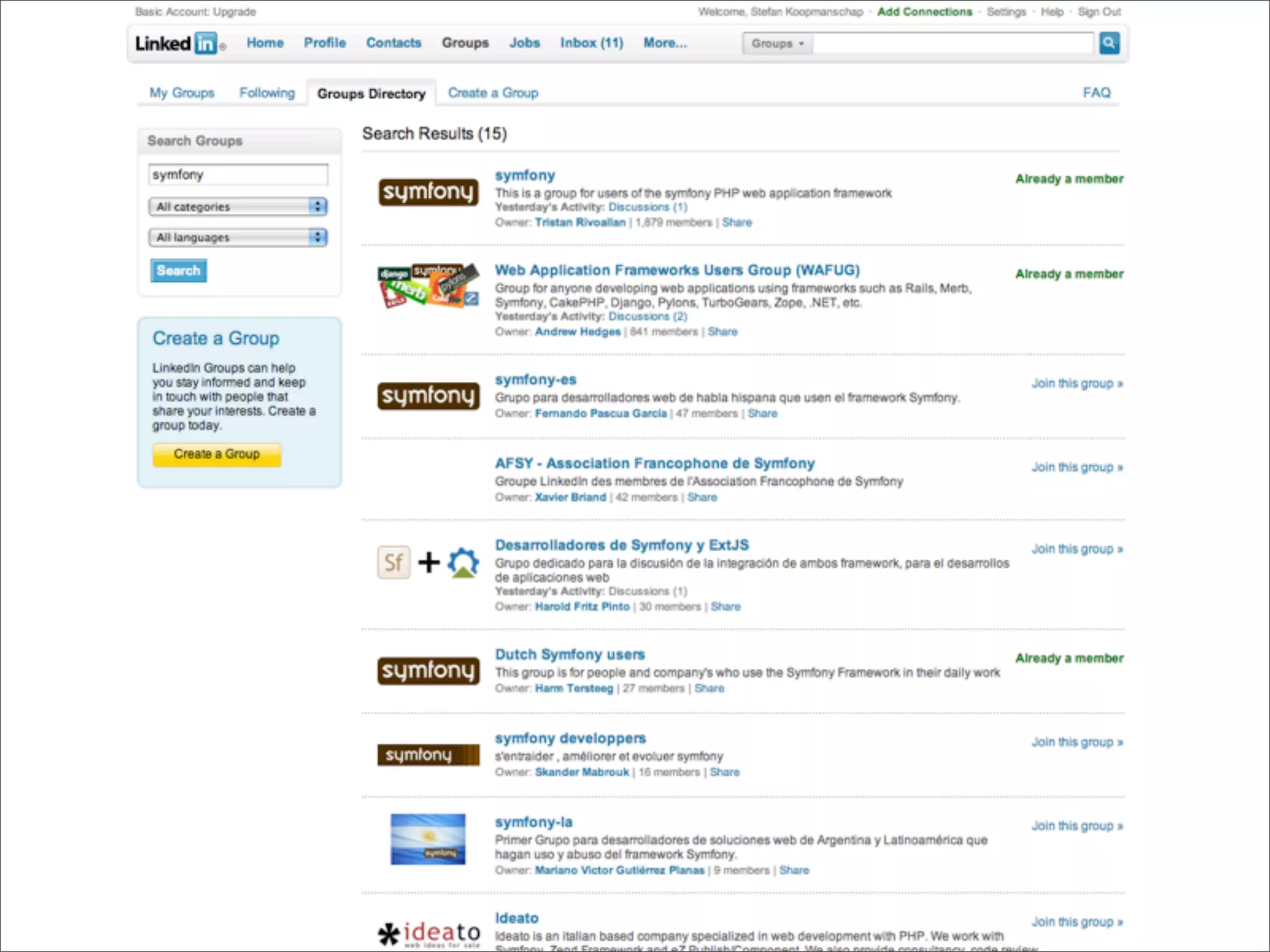This screenshot has width=1270, height=952.
Task: Join the symfony-es group
Action: pos(1077,384)
